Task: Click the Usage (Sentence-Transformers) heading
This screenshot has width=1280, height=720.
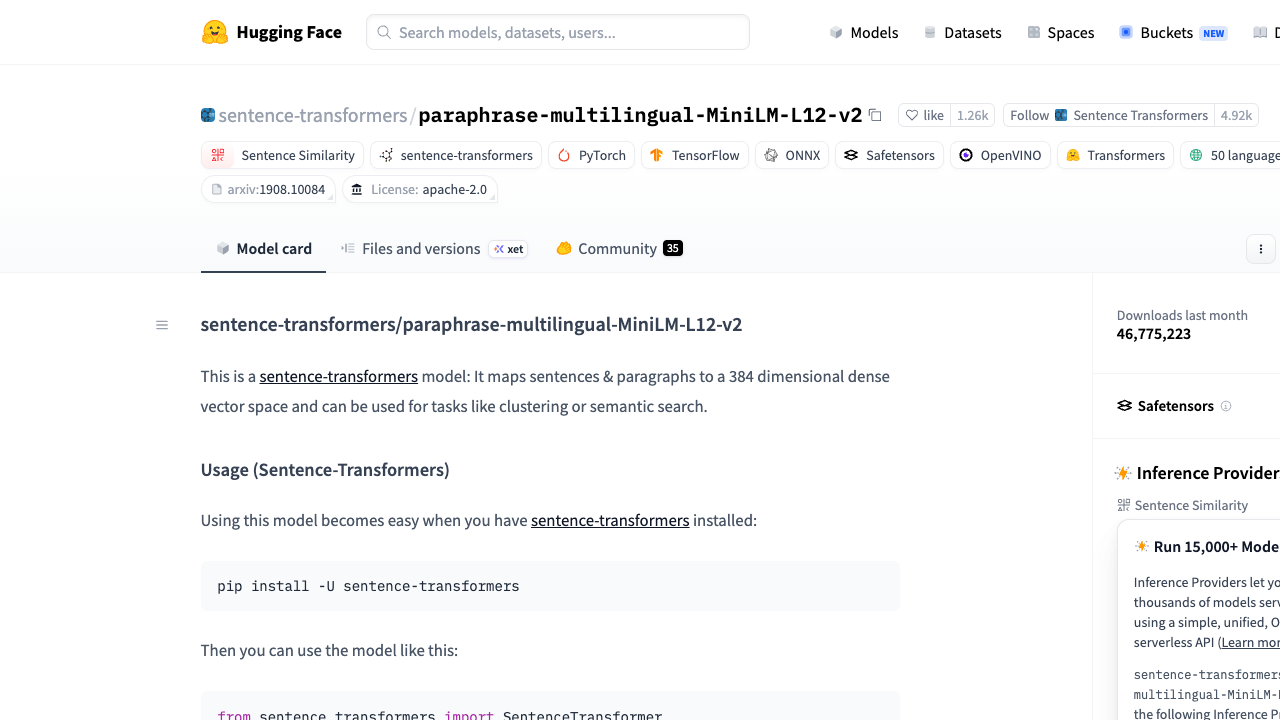Action: pyautogui.click(x=325, y=470)
